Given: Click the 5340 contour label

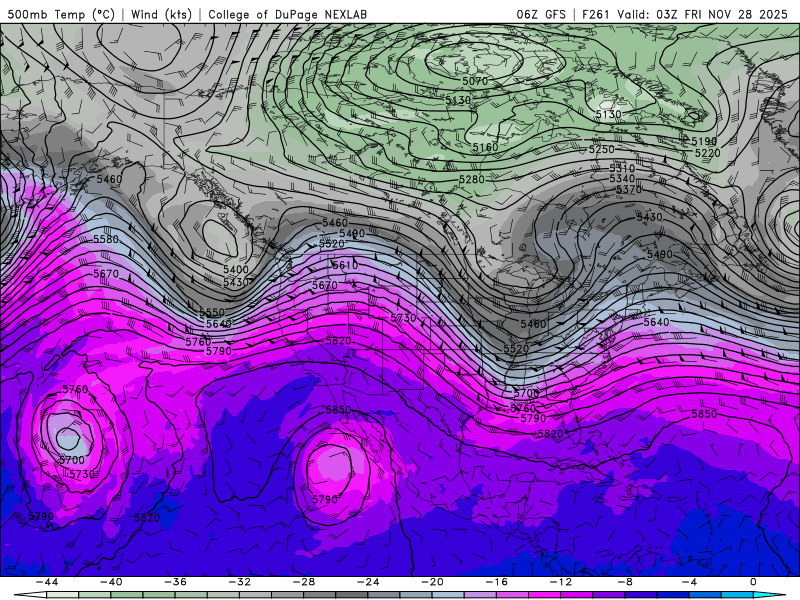Looking at the screenshot, I should point(622,179).
